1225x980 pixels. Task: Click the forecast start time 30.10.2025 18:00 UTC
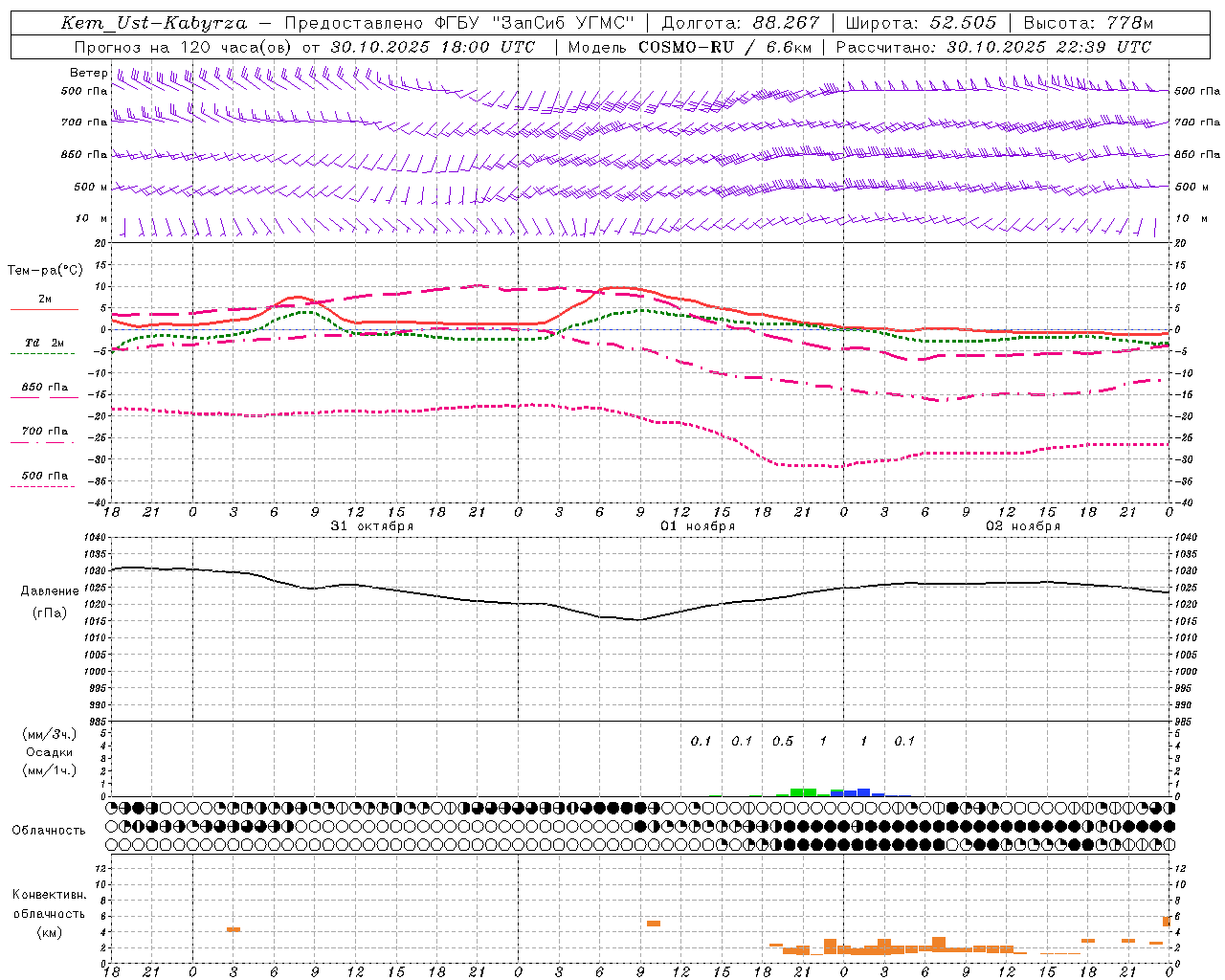[x=433, y=47]
